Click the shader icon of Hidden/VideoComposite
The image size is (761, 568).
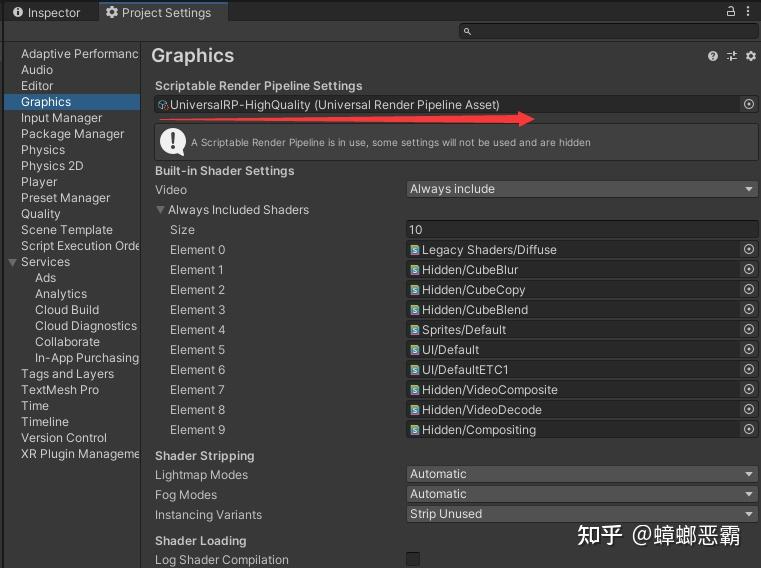click(x=414, y=390)
